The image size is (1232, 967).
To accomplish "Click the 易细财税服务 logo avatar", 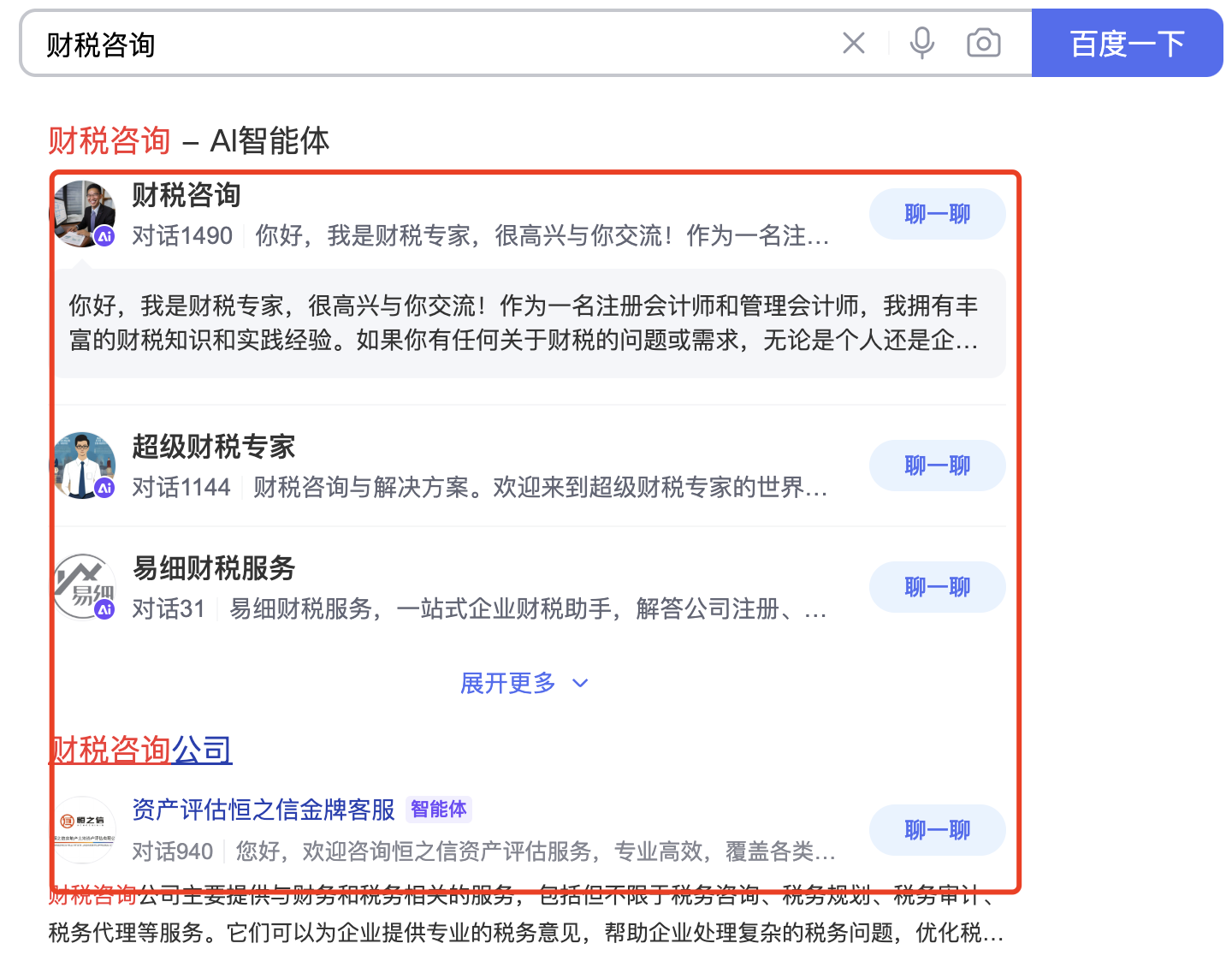I will click(84, 586).
